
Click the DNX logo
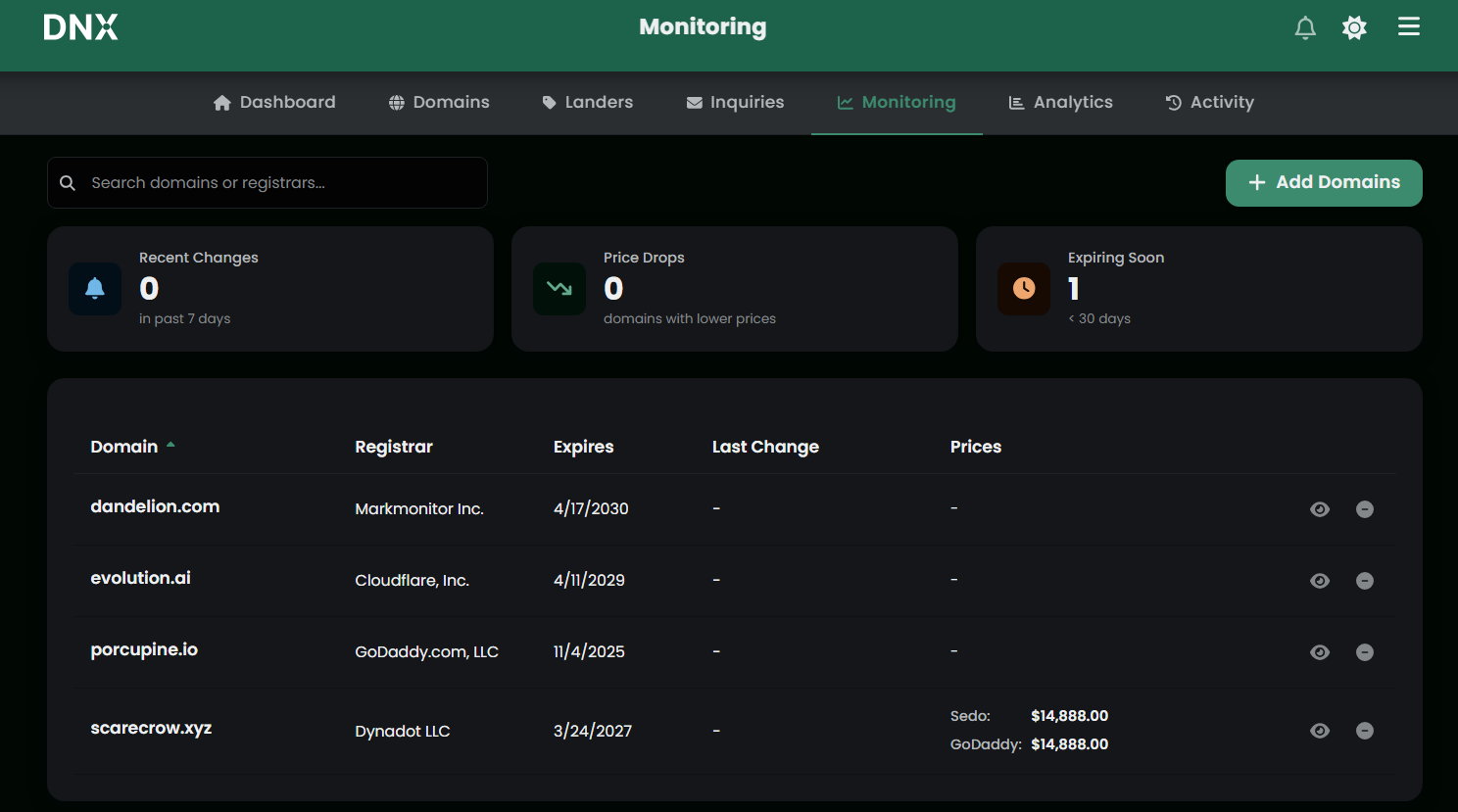80,27
